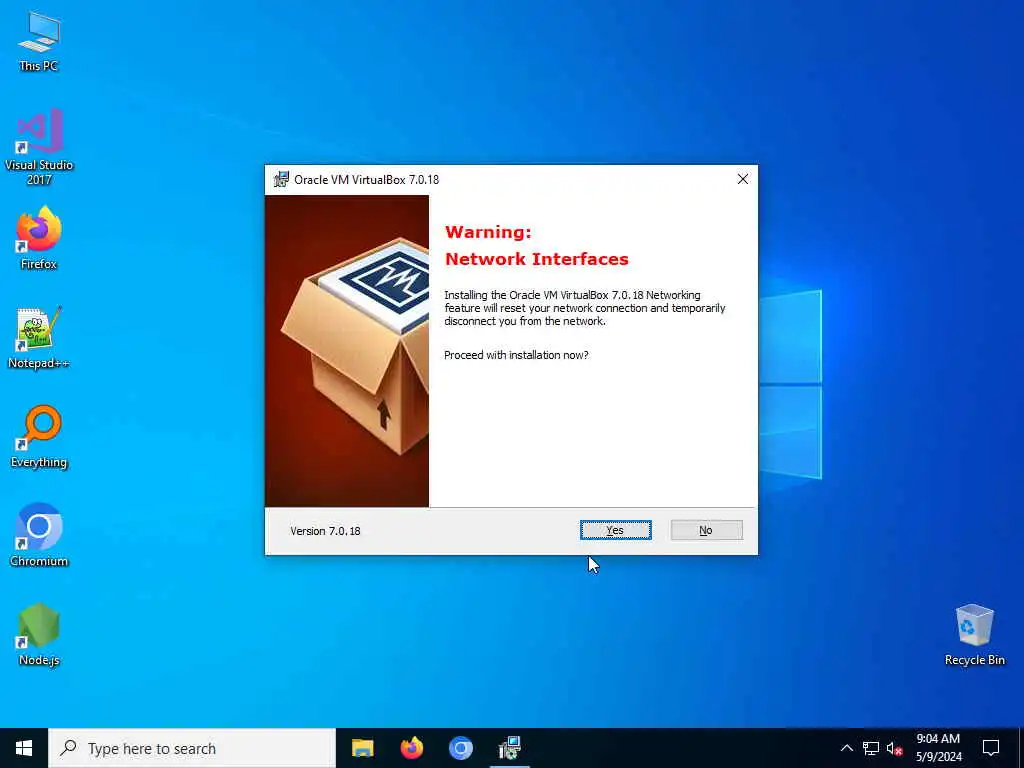
Task: Open the notification center icon
Action: (991, 748)
